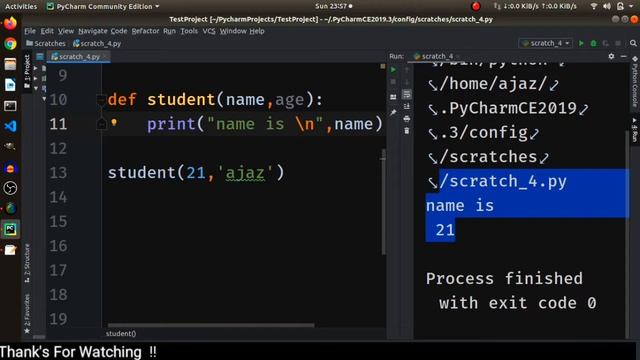The image size is (640, 360).
Task: Open Google Chrome from the dock
Action: 10,44
